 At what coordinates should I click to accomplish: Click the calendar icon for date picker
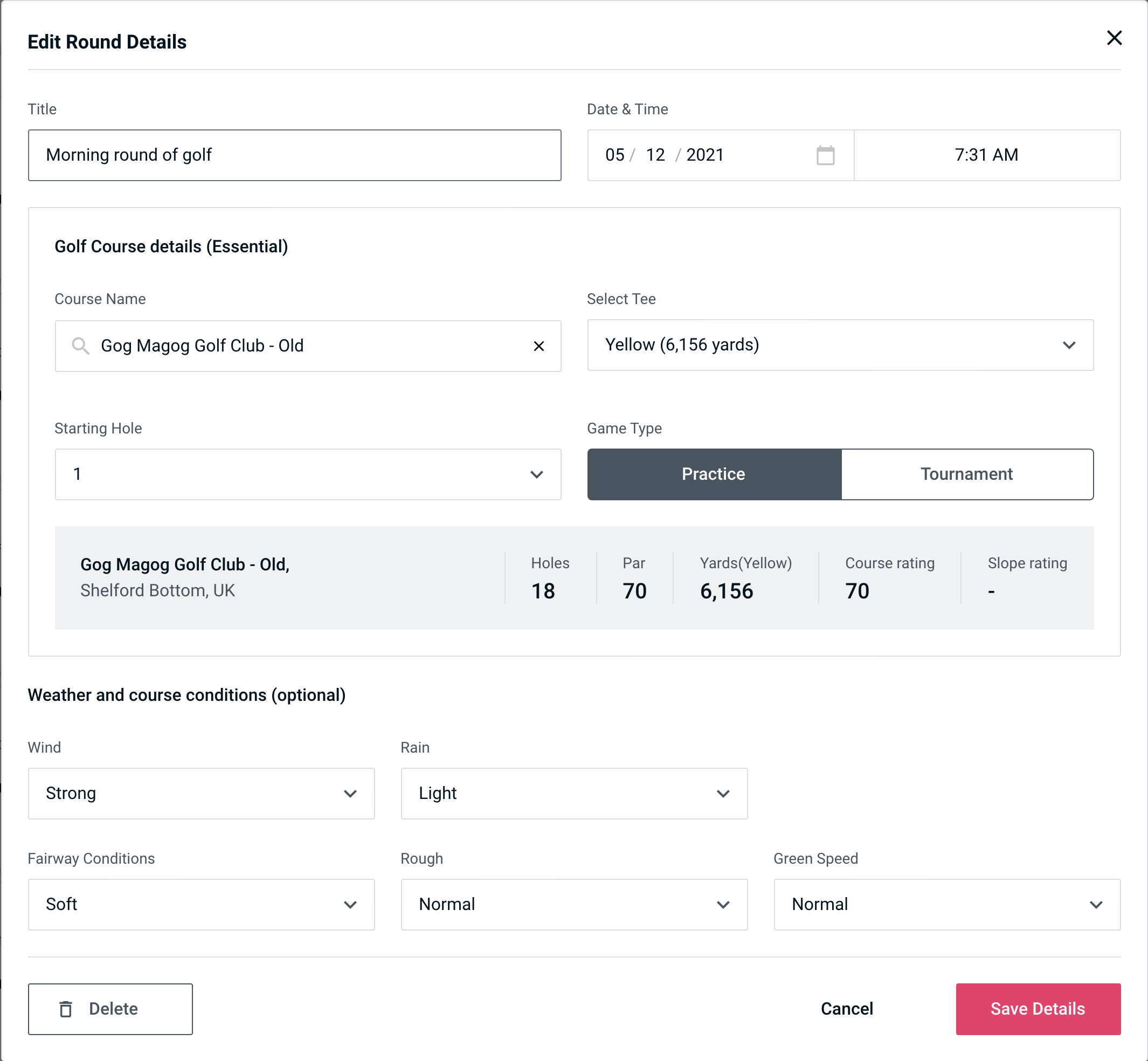point(826,155)
